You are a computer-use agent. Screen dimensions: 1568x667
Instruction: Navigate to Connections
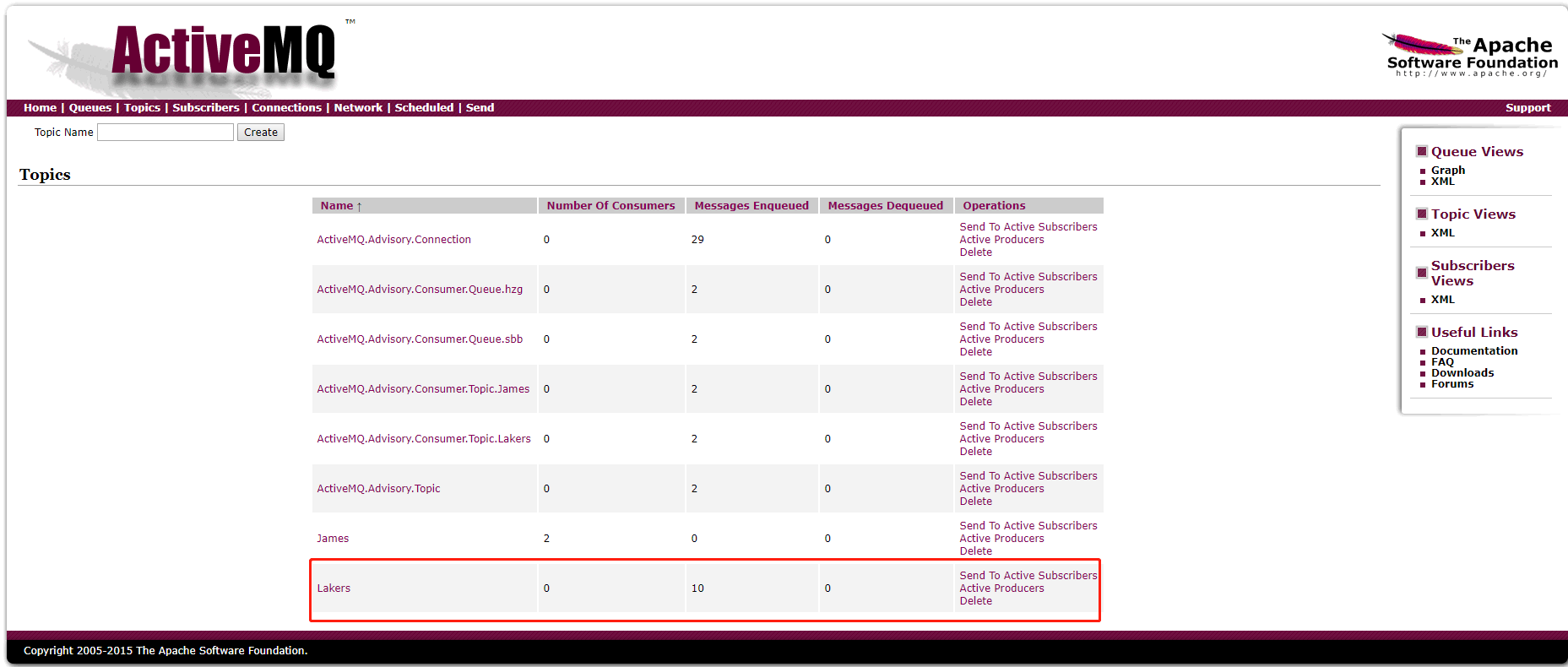click(286, 108)
